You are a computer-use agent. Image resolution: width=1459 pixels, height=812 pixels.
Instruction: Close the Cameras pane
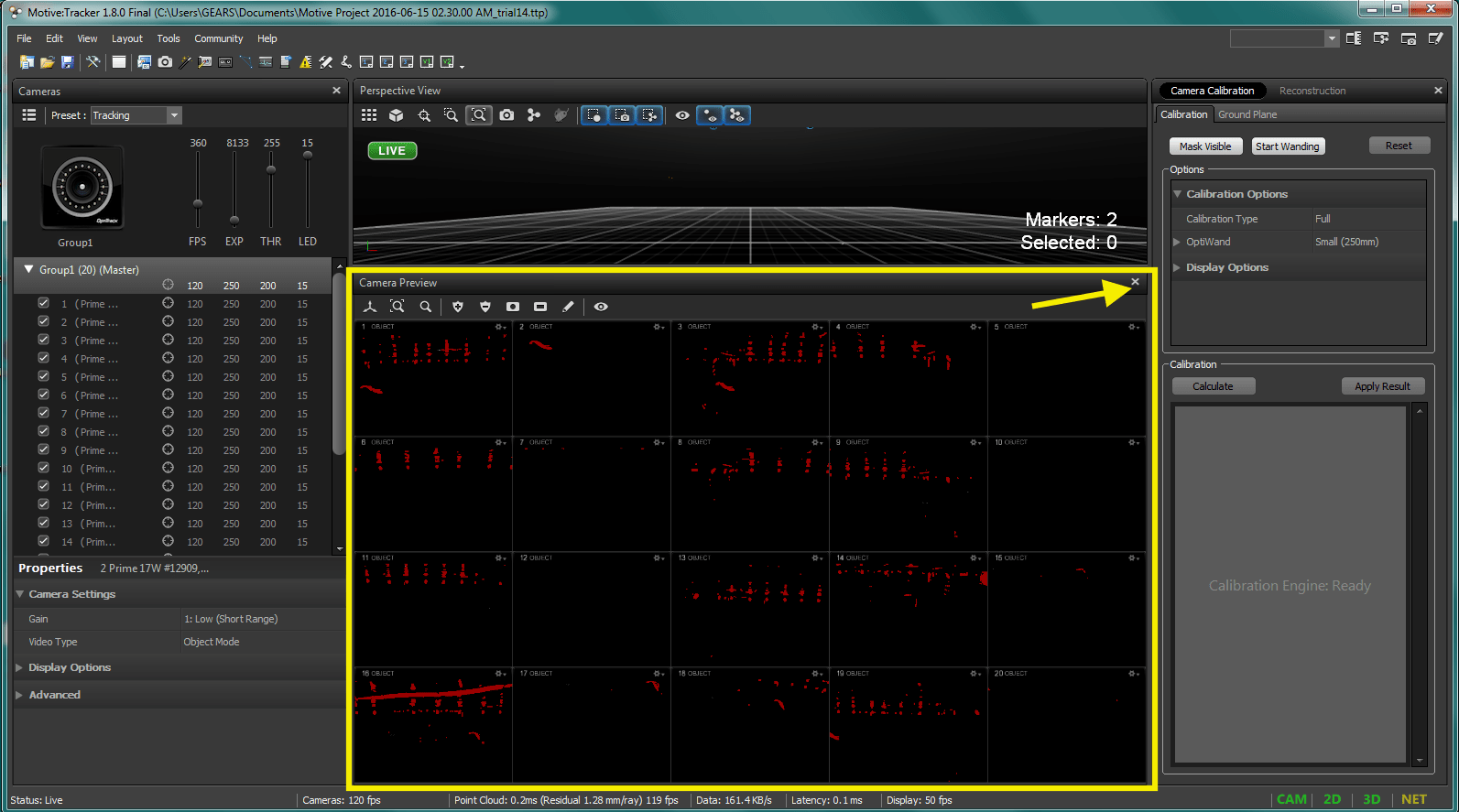click(x=336, y=91)
